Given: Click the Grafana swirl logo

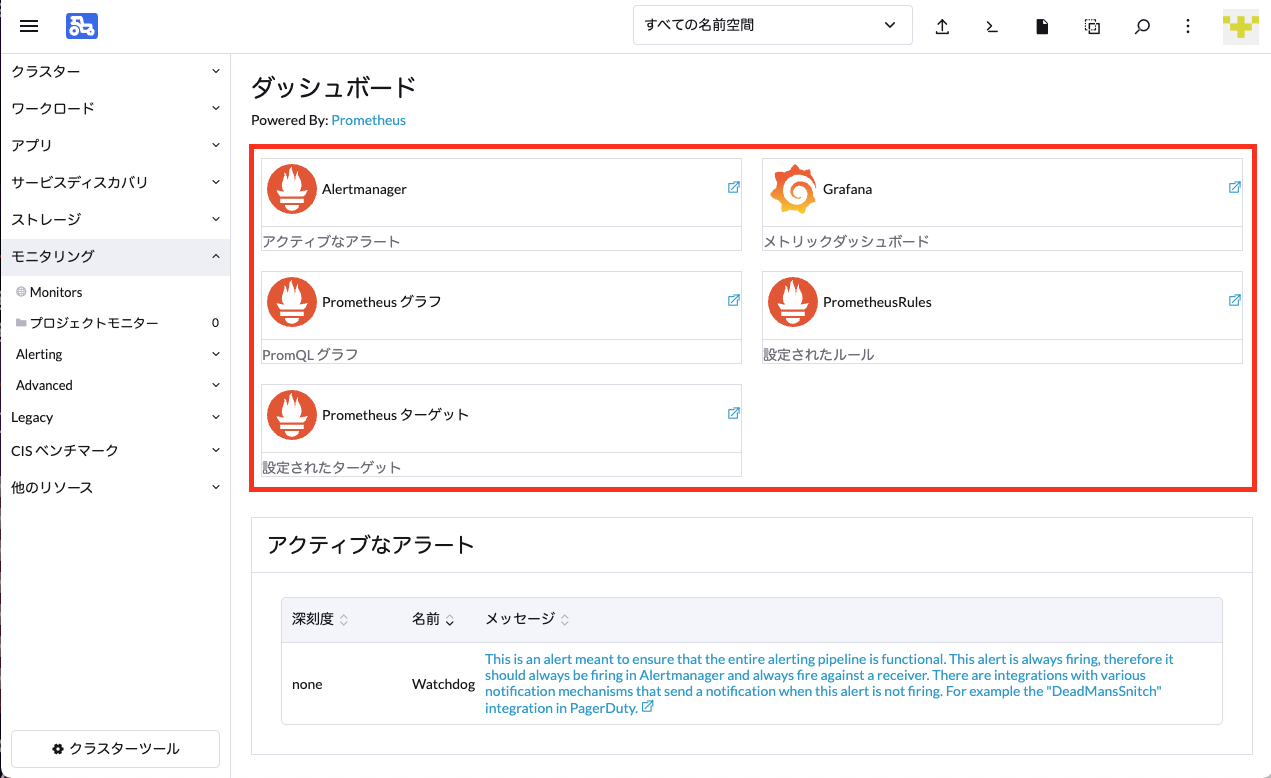Looking at the screenshot, I should [793, 189].
